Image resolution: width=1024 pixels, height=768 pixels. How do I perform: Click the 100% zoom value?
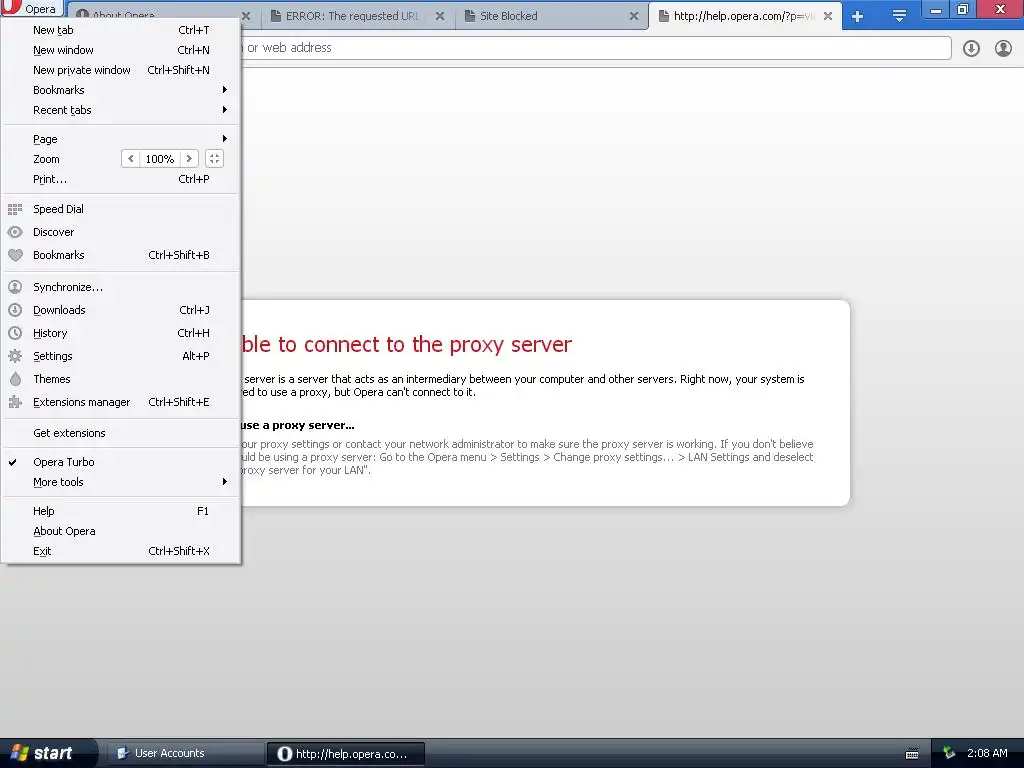159,159
